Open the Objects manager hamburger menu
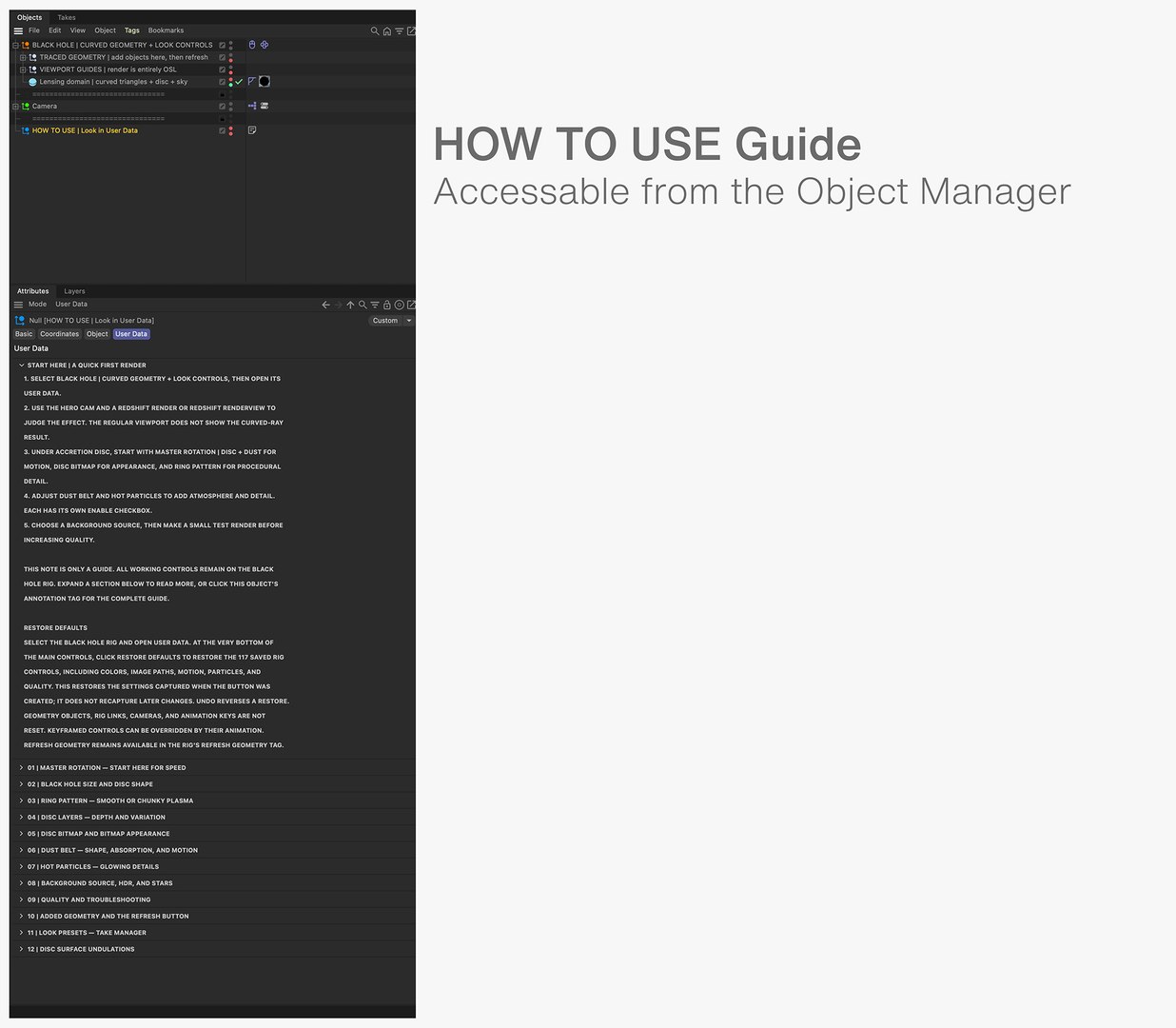The height and width of the screenshot is (1028, 1176). (x=18, y=31)
